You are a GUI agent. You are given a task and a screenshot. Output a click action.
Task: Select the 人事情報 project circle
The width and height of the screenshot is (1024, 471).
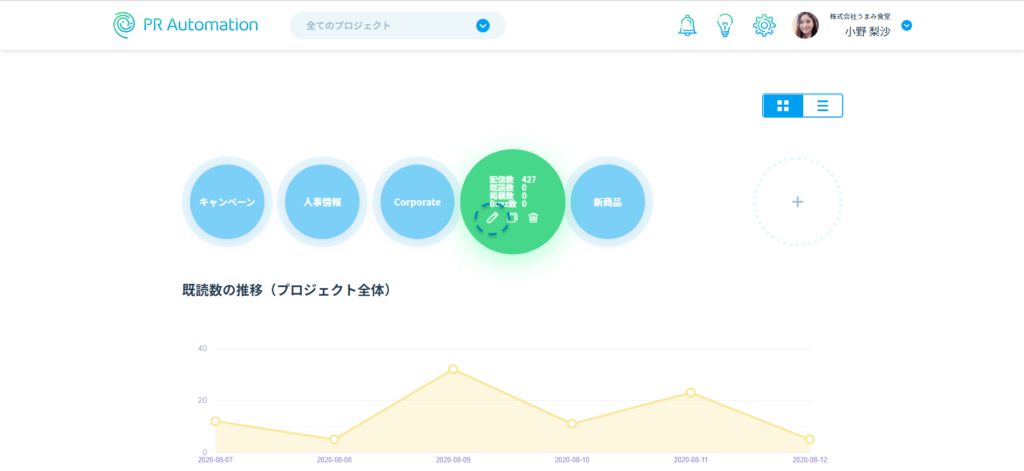coord(322,202)
